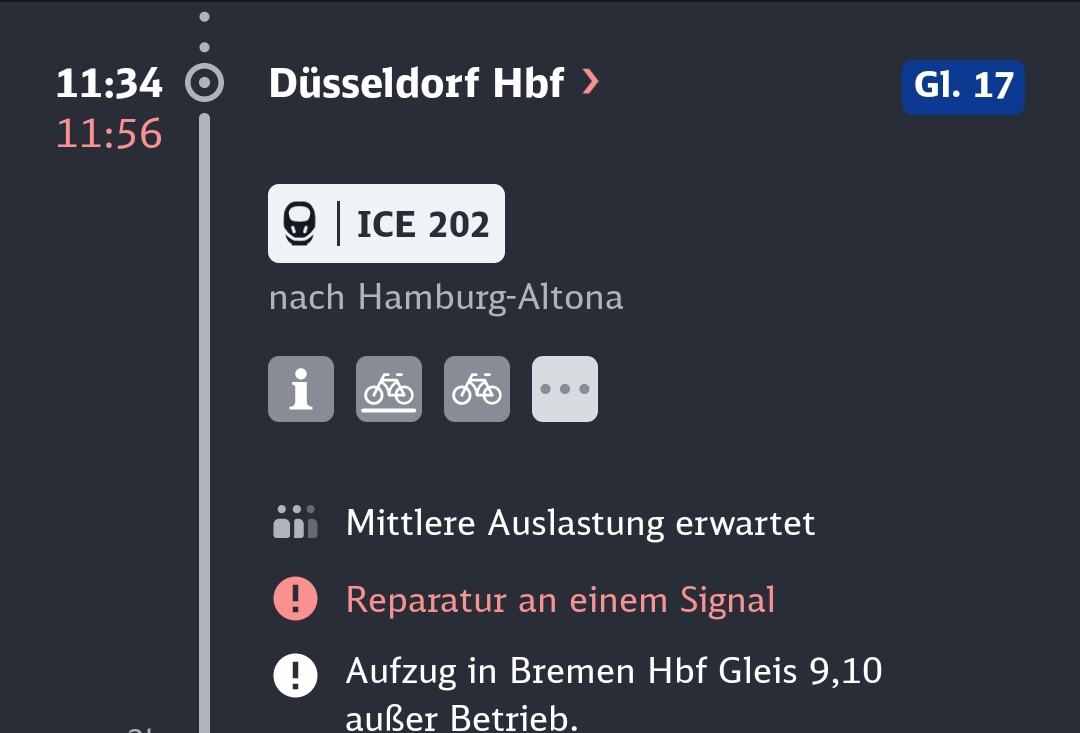Tap "Mittlere Auslastung erwartet" text
The image size is (1080, 733).
[580, 523]
